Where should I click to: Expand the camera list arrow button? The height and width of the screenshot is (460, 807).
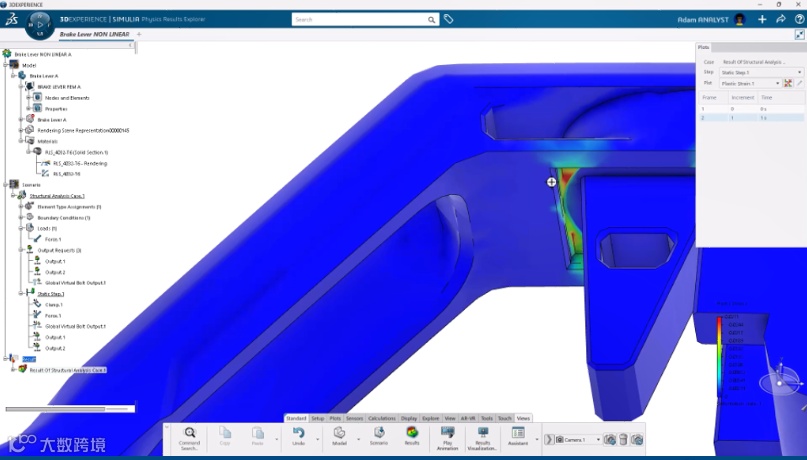click(x=549, y=439)
